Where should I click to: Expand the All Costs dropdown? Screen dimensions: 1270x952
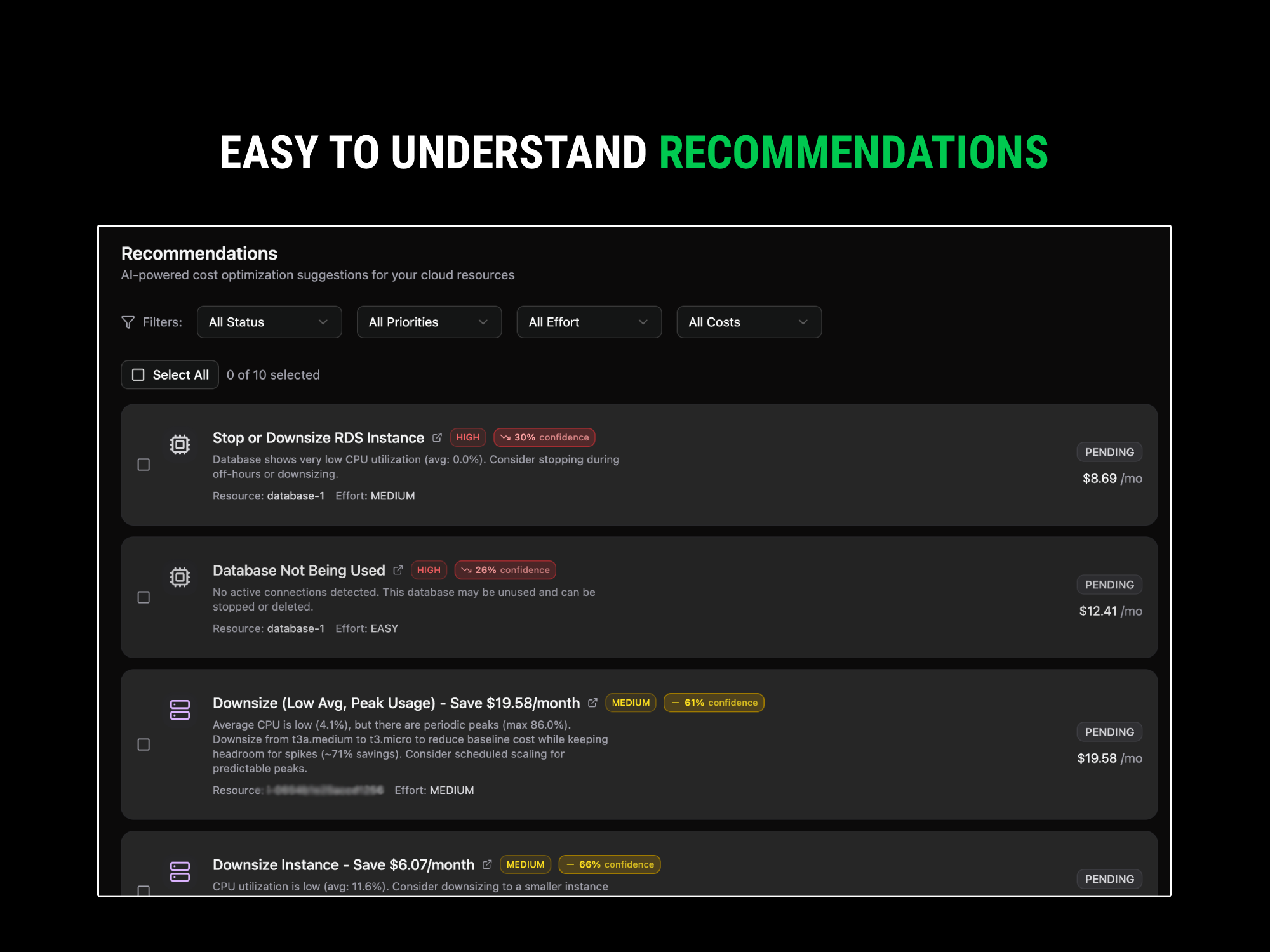749,322
